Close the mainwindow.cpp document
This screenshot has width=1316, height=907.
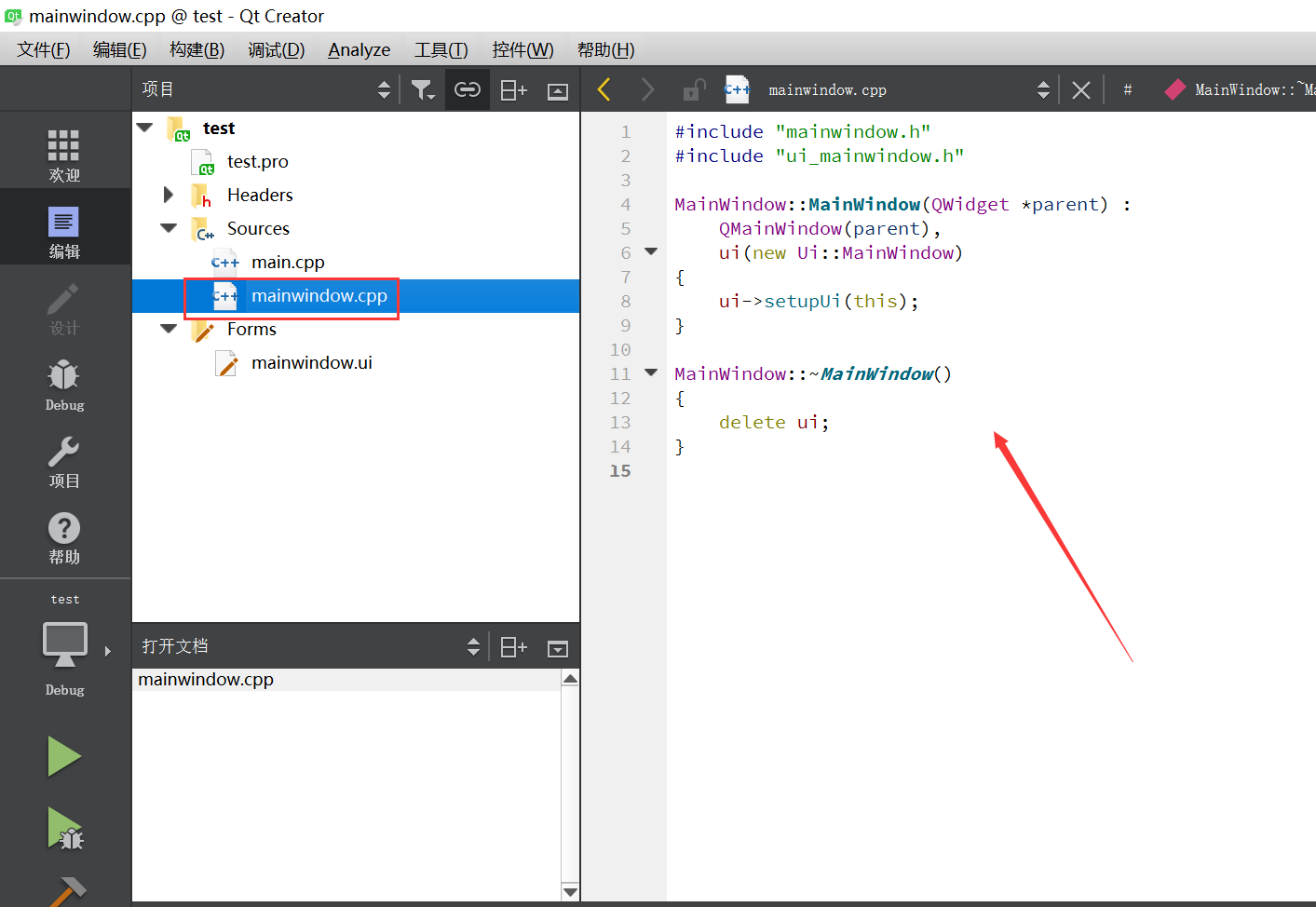coord(1080,90)
